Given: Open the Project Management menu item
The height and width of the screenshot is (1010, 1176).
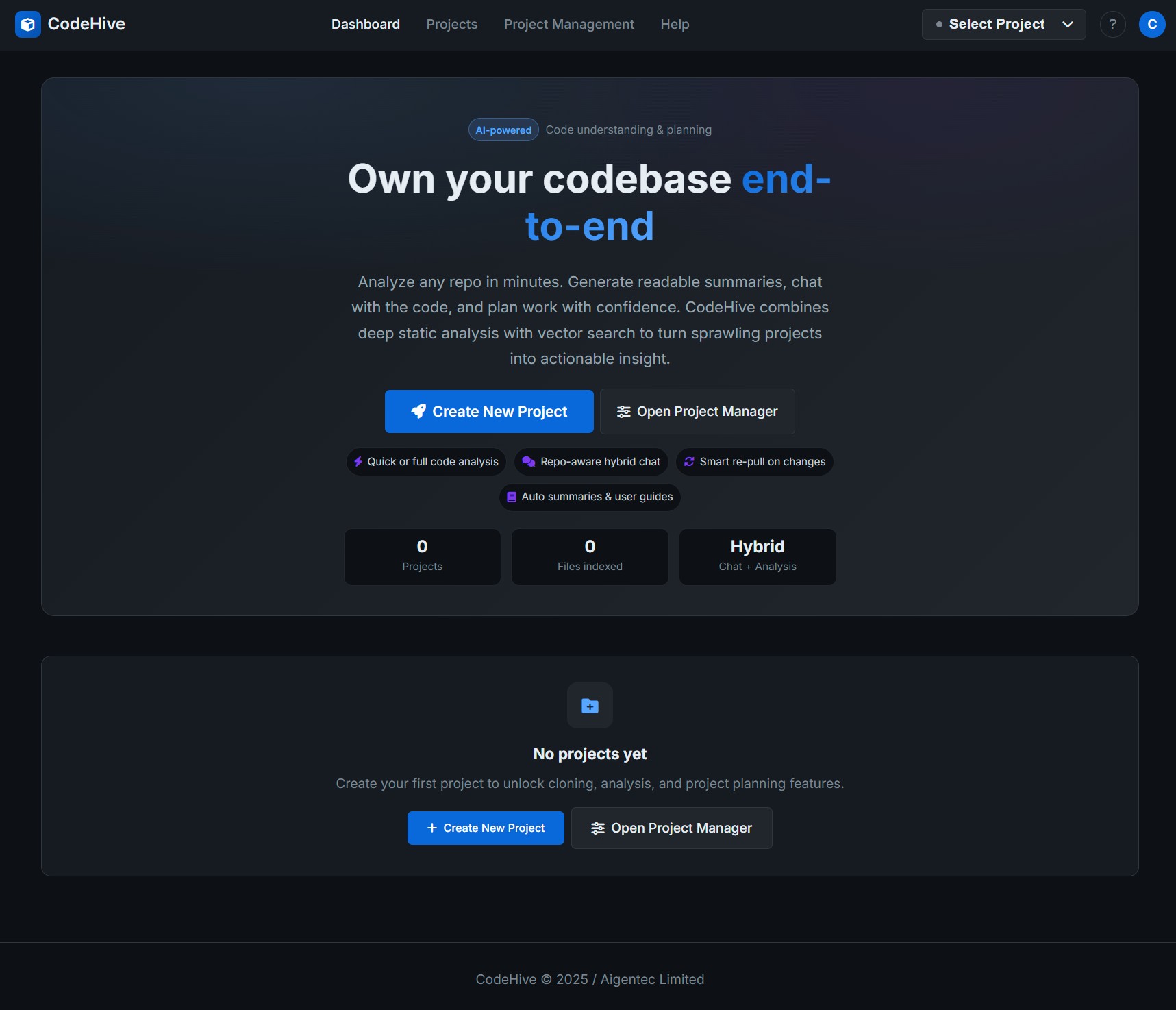Looking at the screenshot, I should 569,24.
